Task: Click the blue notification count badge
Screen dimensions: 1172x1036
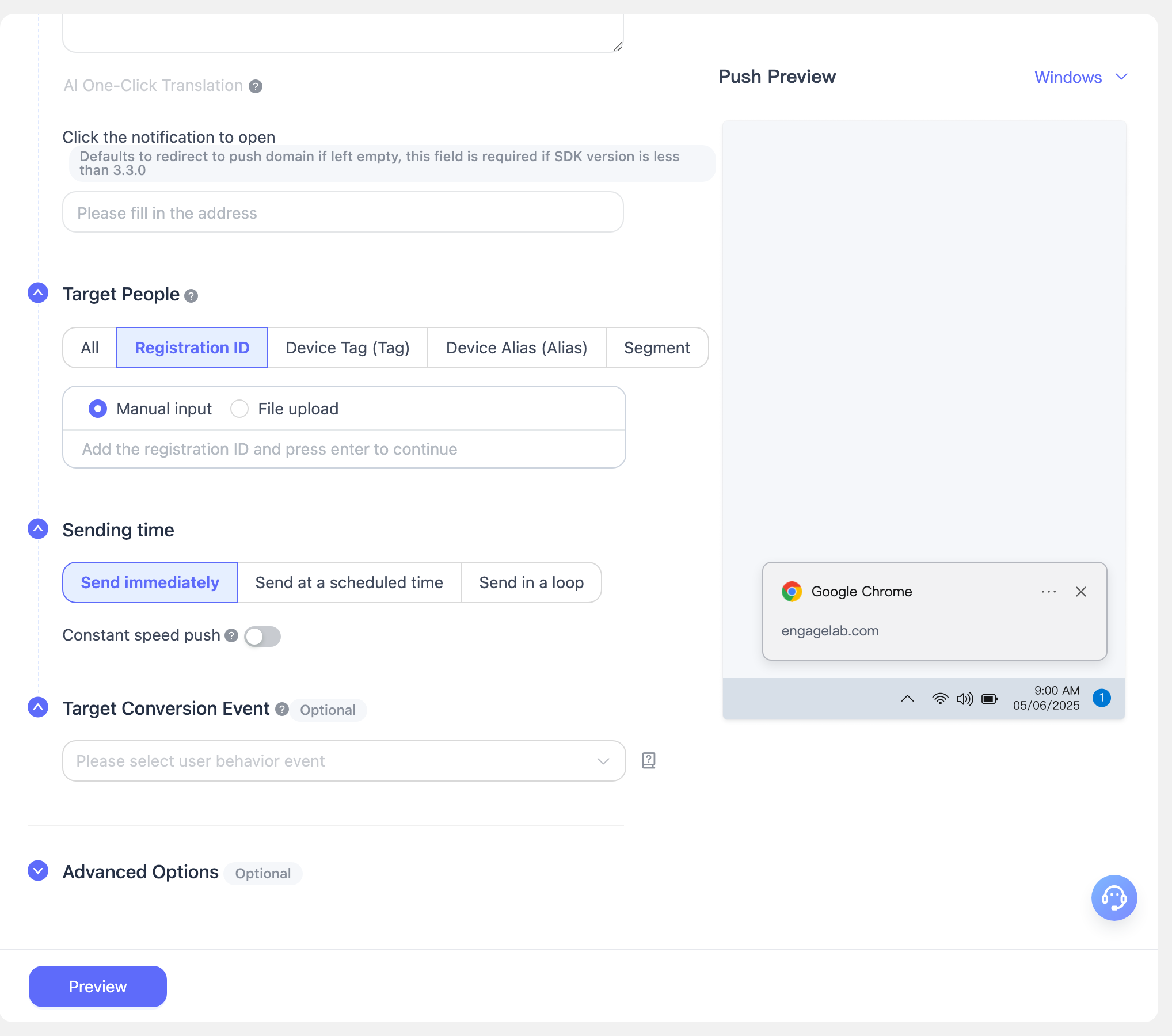Action: (1102, 698)
